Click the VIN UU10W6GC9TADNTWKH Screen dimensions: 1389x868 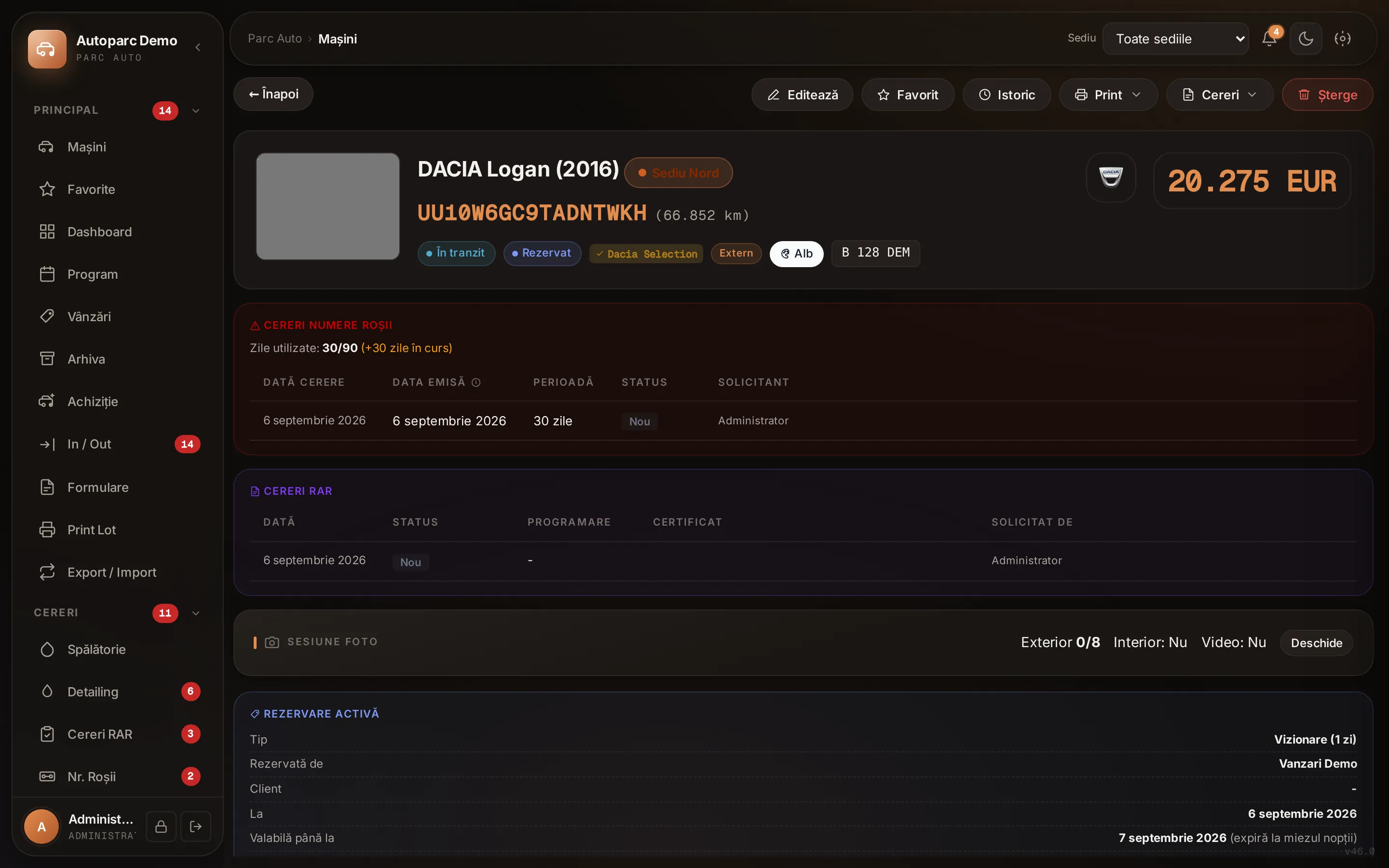(532, 213)
